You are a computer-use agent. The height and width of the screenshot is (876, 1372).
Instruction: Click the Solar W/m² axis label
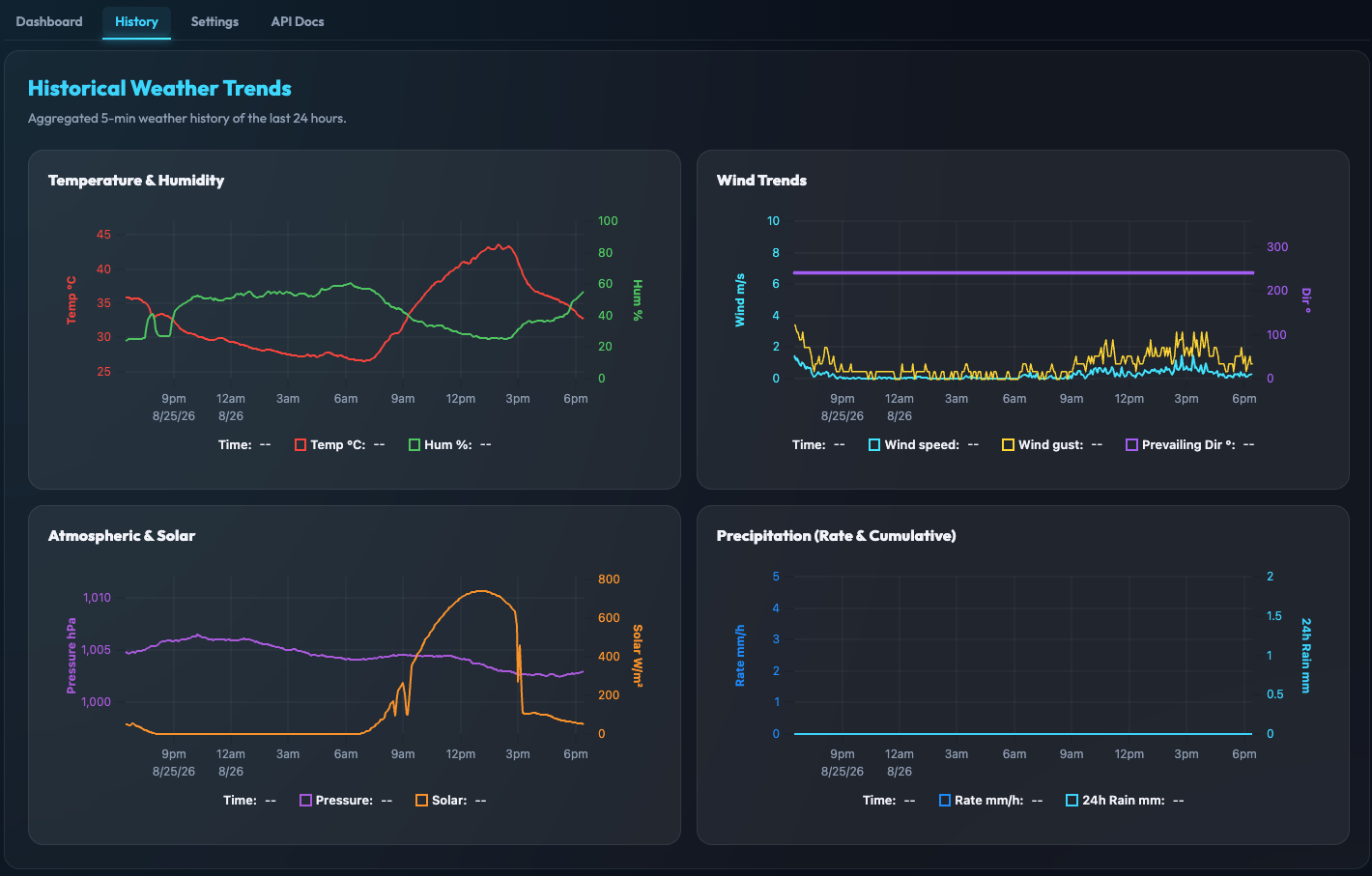click(x=637, y=656)
